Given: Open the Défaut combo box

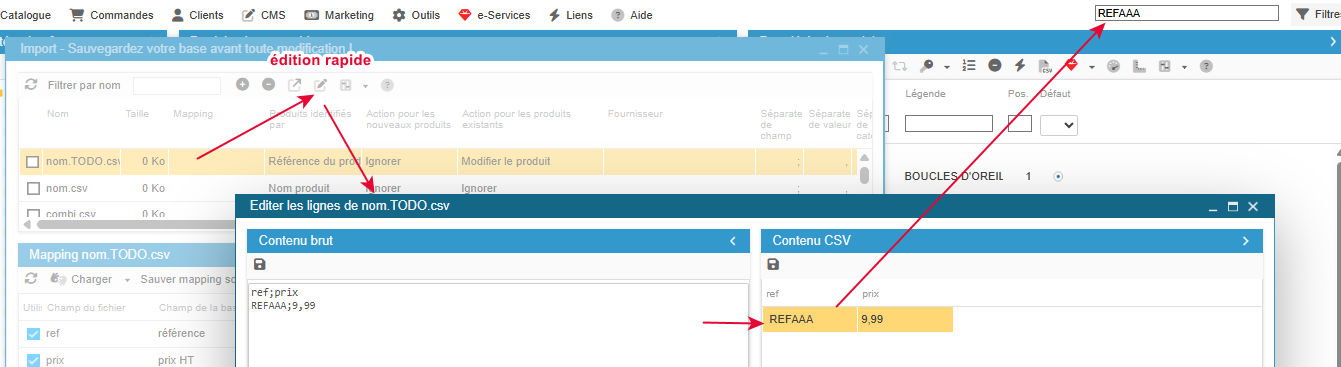Looking at the screenshot, I should (1059, 125).
